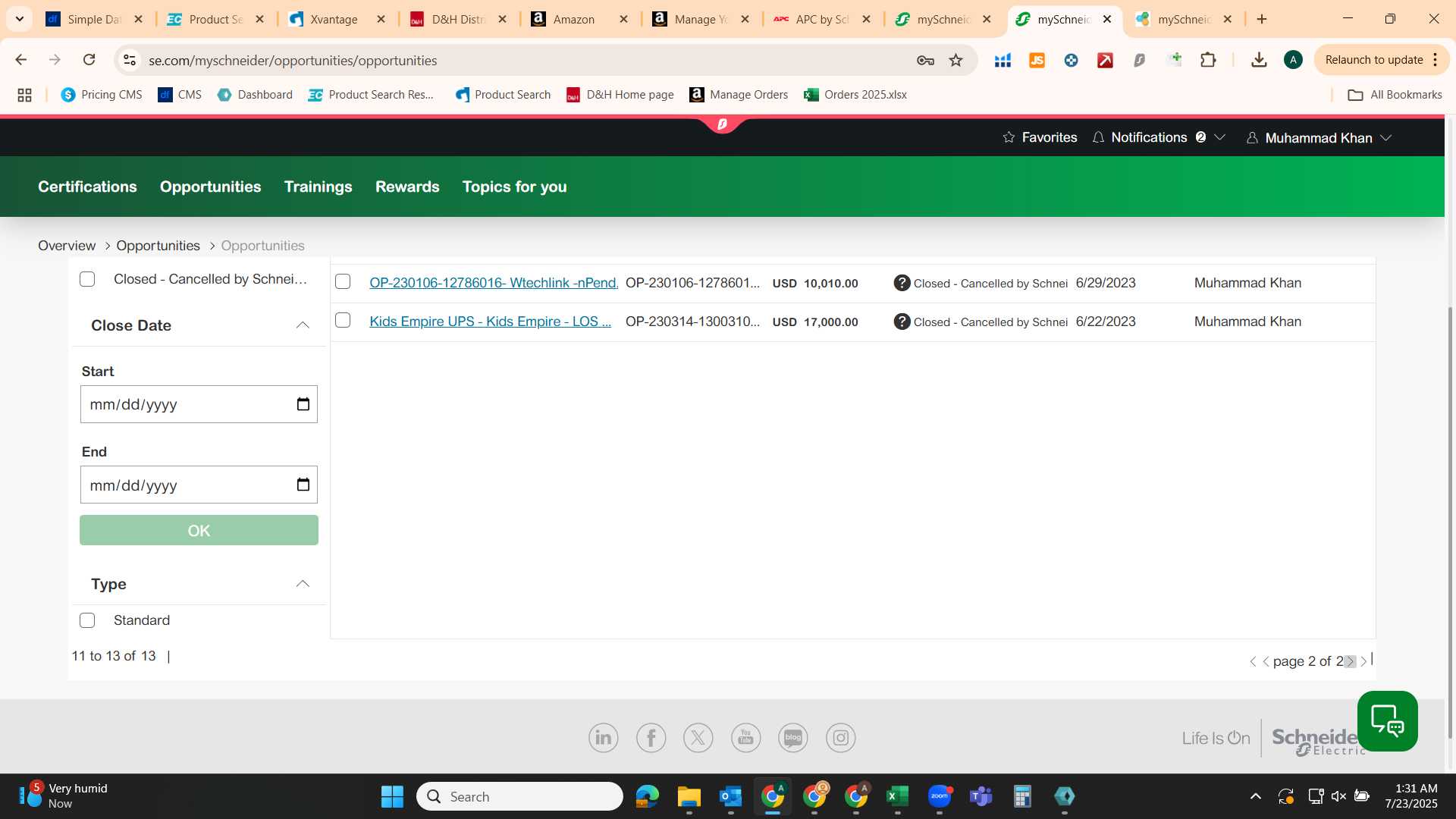Go back with browser back arrow
Screen dimensions: 1456x819
[x=21, y=60]
